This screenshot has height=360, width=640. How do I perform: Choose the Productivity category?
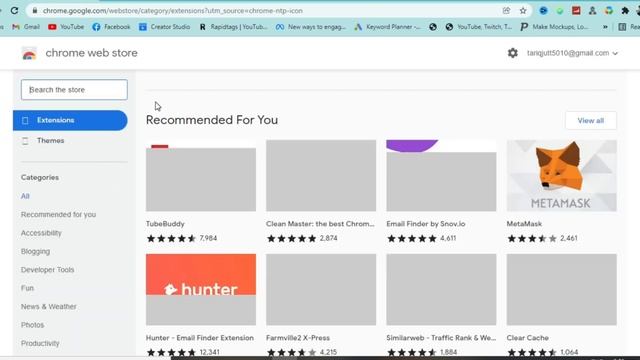click(40, 343)
